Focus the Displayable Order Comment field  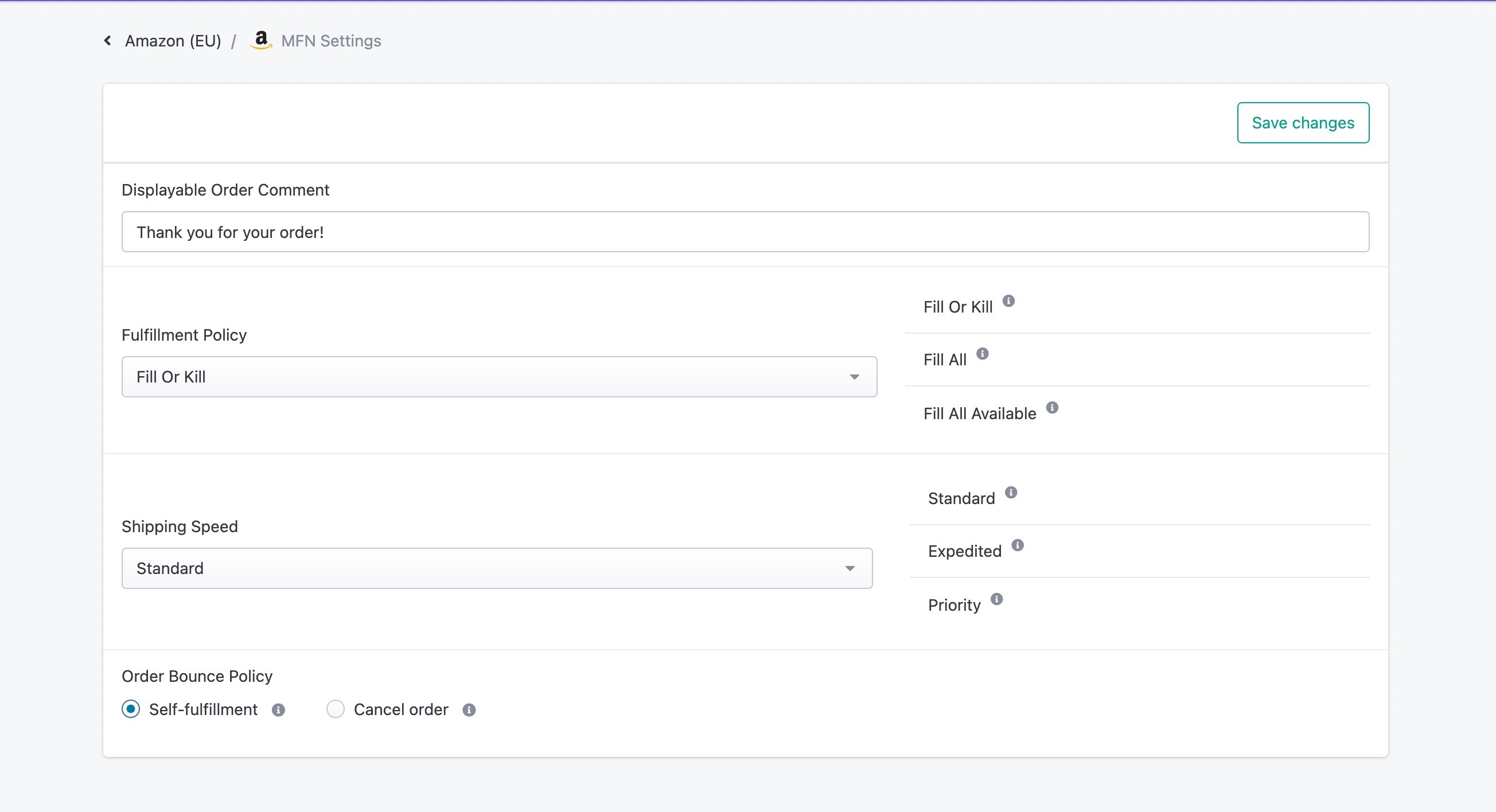point(745,232)
